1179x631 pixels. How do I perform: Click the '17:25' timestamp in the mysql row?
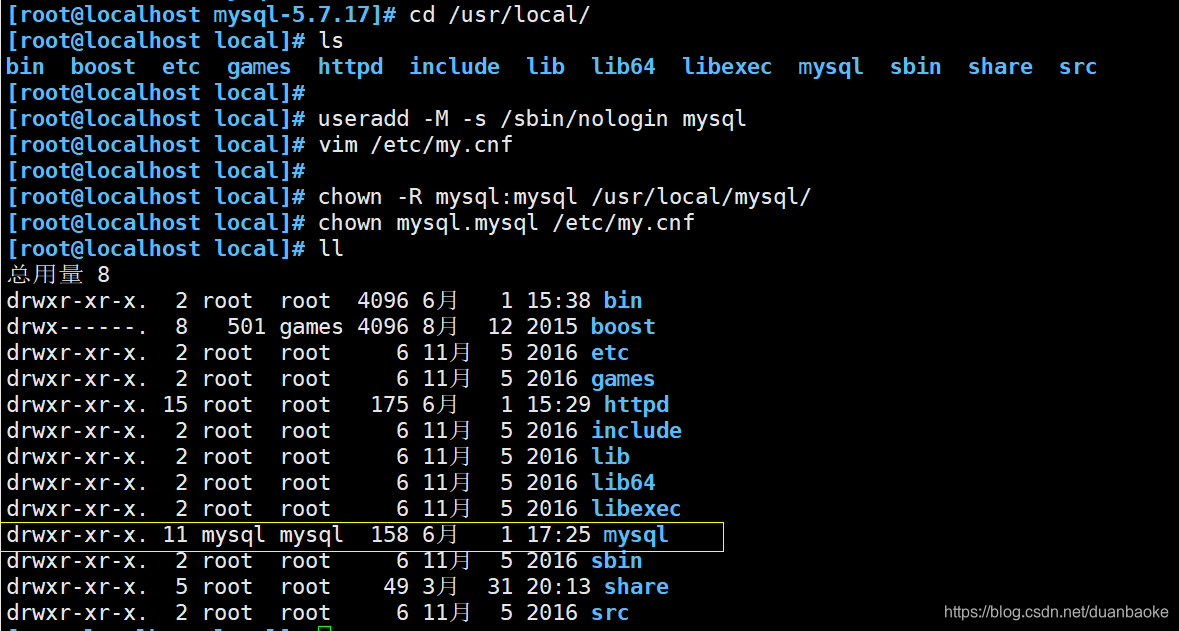(x=558, y=534)
